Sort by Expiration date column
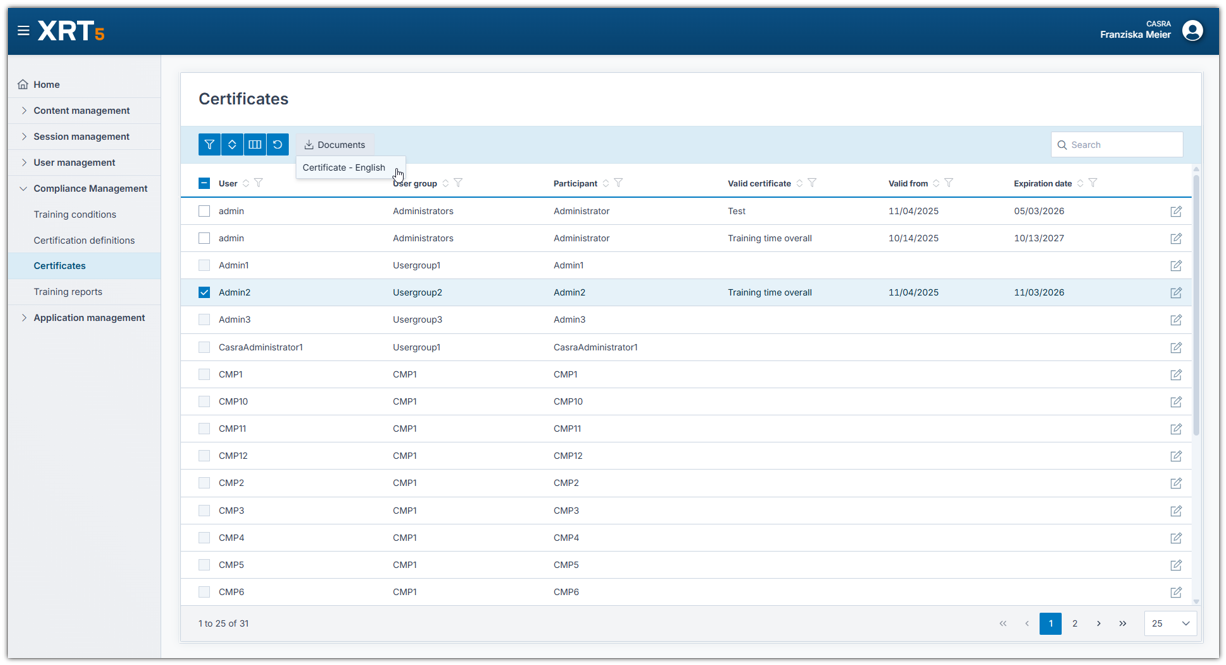 (1080, 183)
